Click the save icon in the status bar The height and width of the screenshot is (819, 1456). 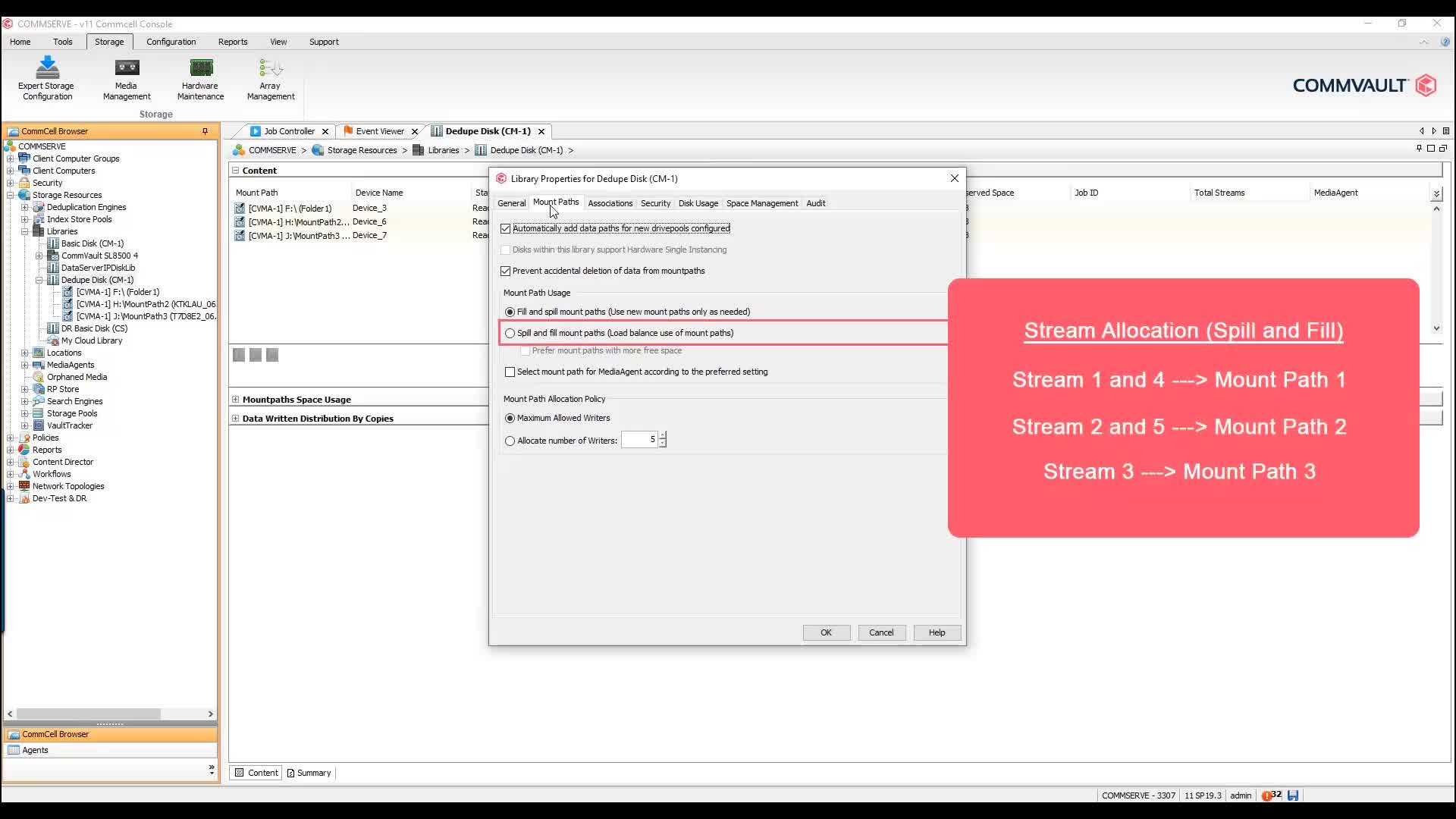[1294, 795]
